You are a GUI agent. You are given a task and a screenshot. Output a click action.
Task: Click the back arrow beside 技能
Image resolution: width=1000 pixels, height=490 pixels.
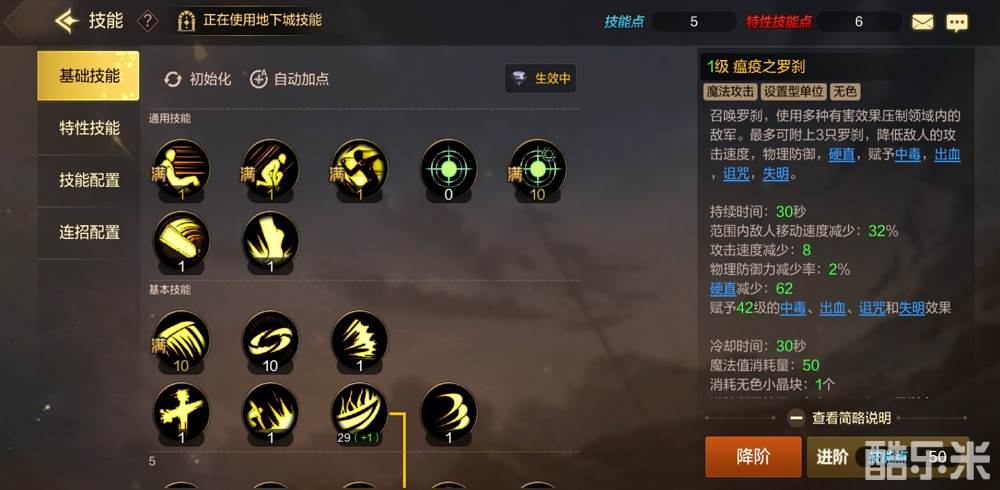pos(66,21)
